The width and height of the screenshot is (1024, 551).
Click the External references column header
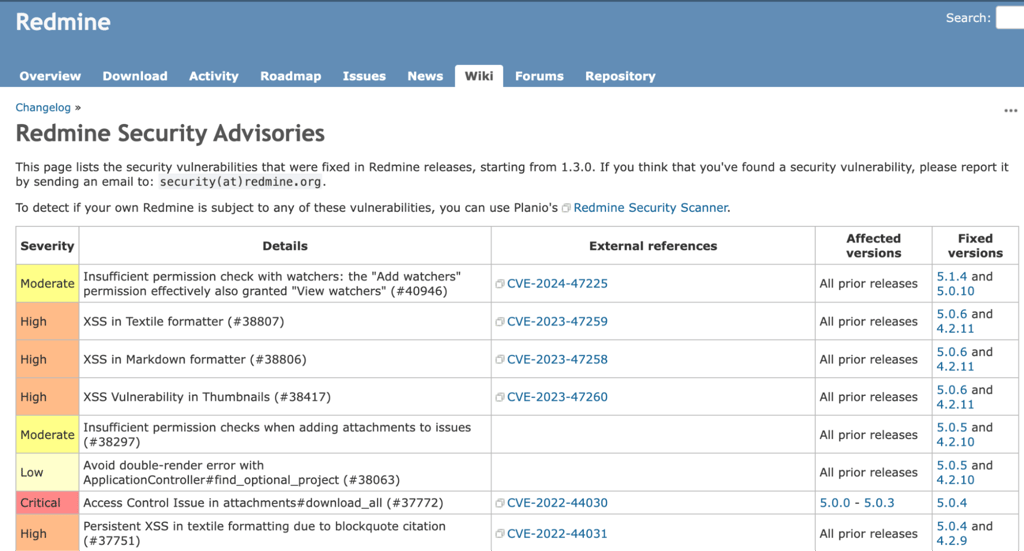[652, 246]
